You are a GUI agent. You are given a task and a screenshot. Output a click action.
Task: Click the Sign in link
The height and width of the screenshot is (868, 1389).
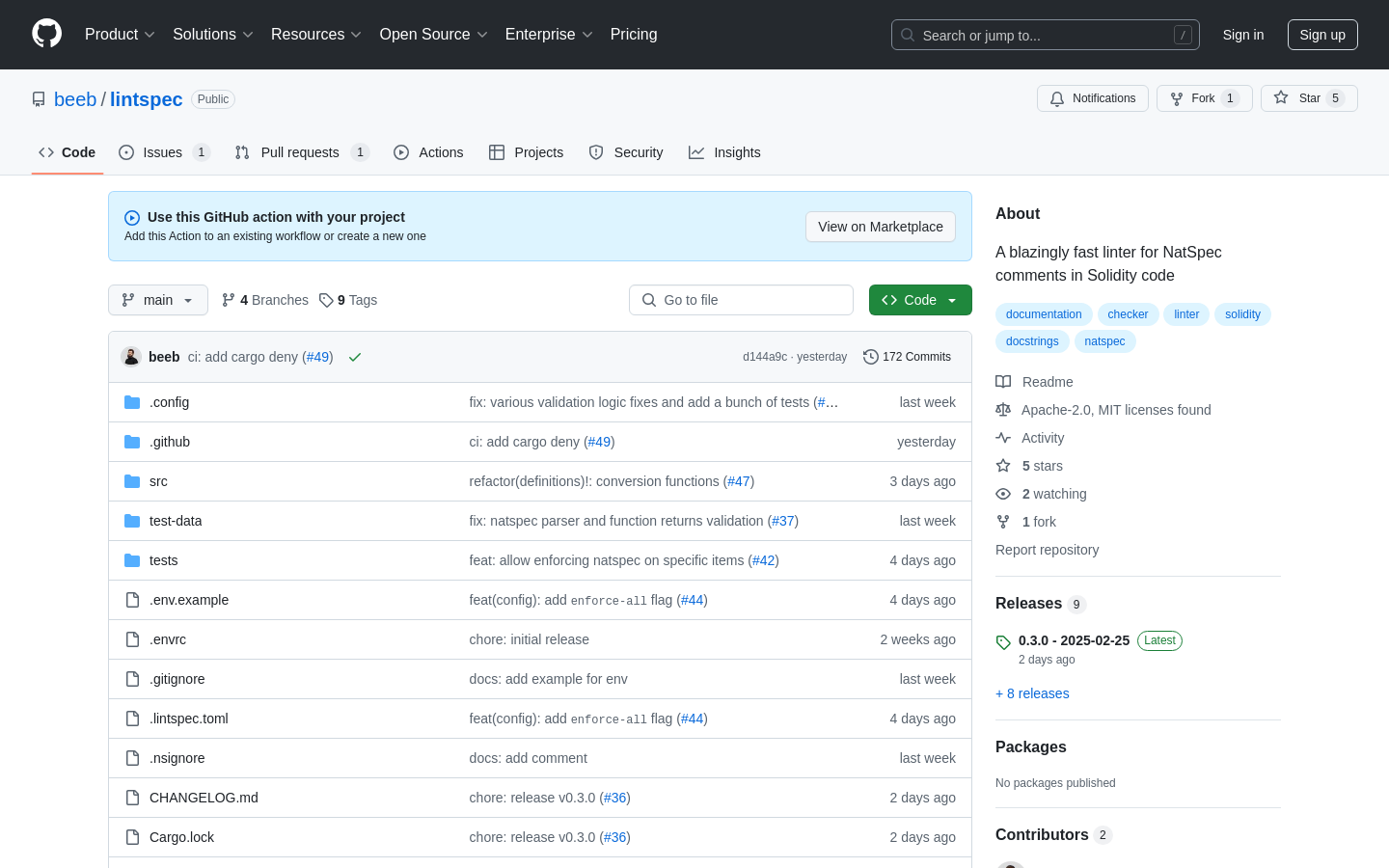point(1243,35)
